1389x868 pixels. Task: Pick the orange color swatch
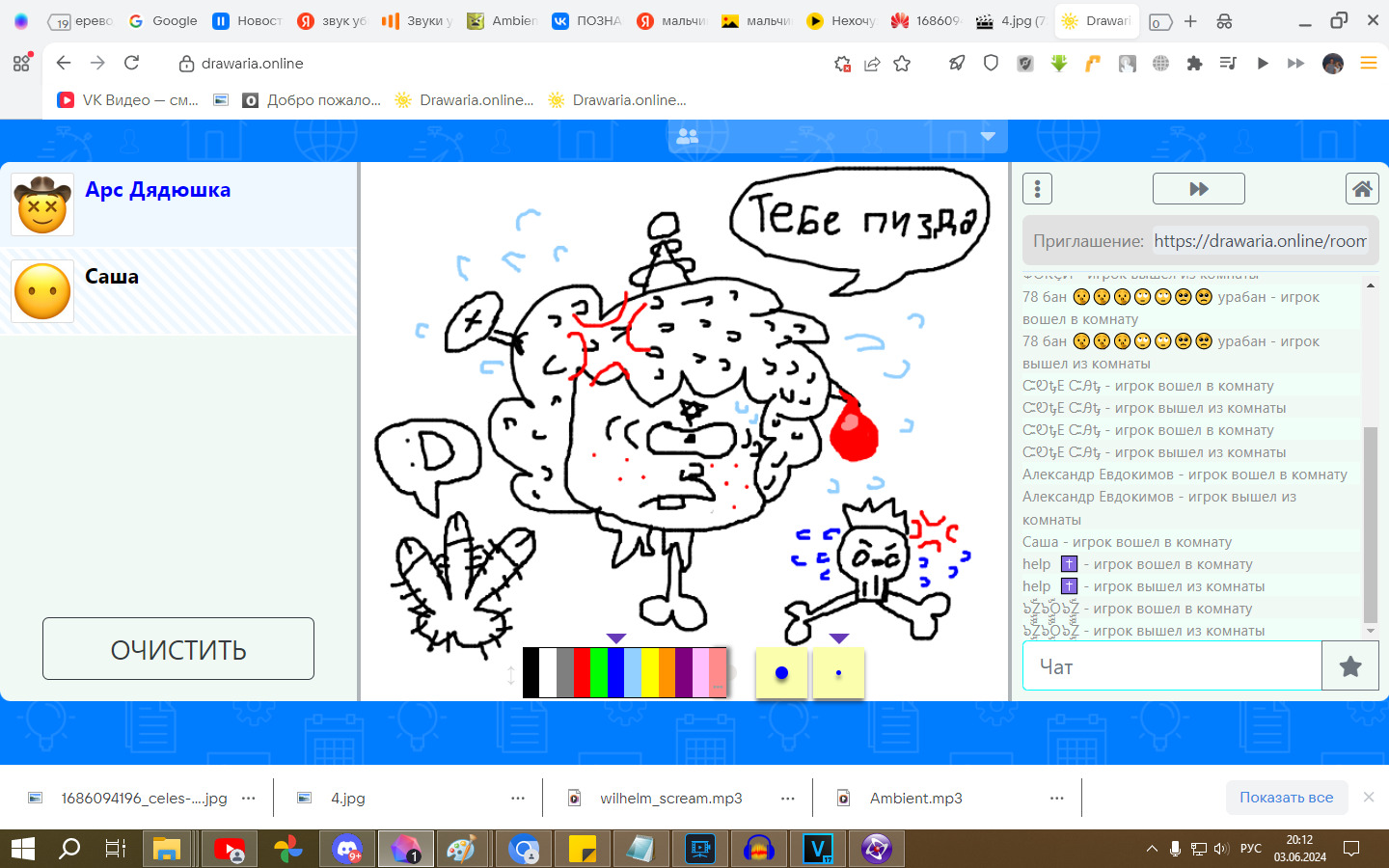[667, 672]
